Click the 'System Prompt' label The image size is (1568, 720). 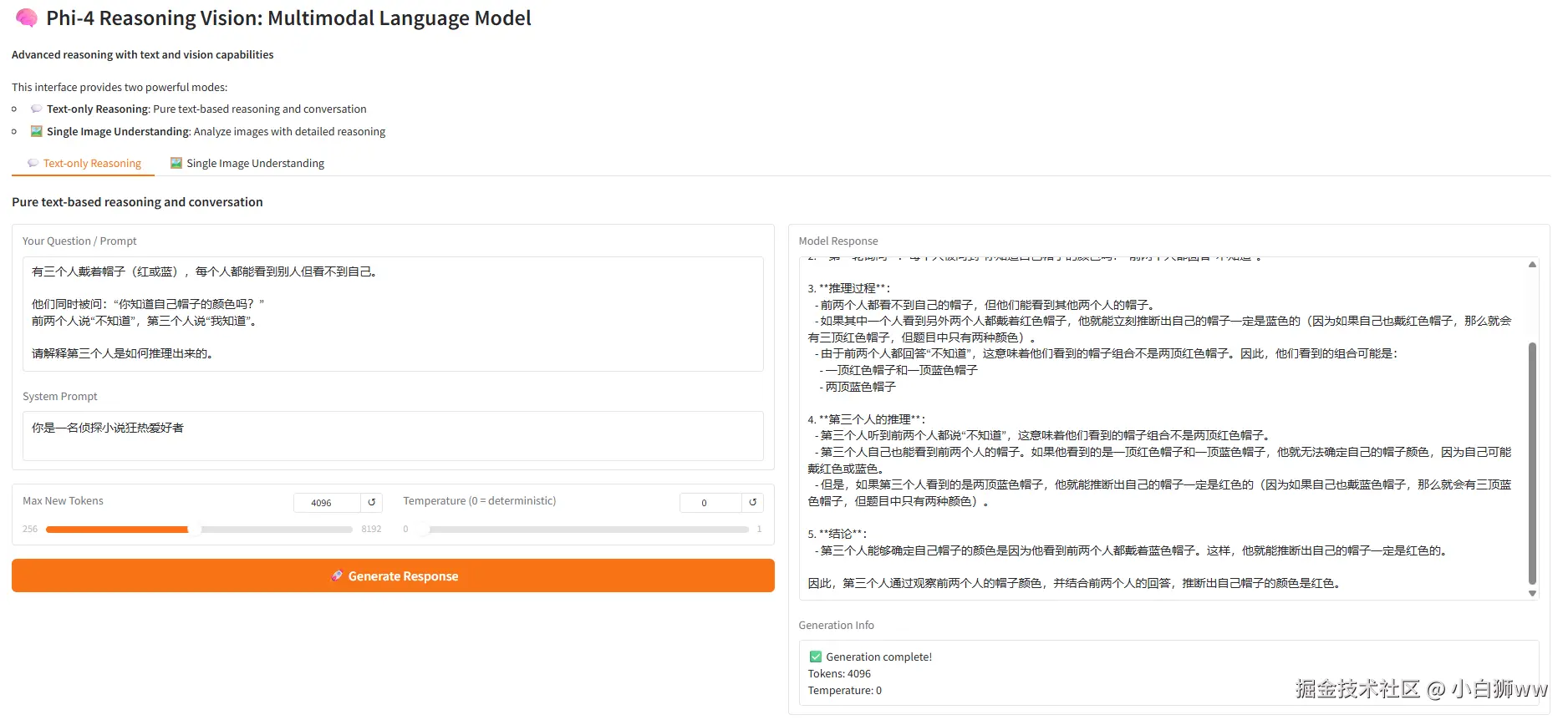[60, 396]
